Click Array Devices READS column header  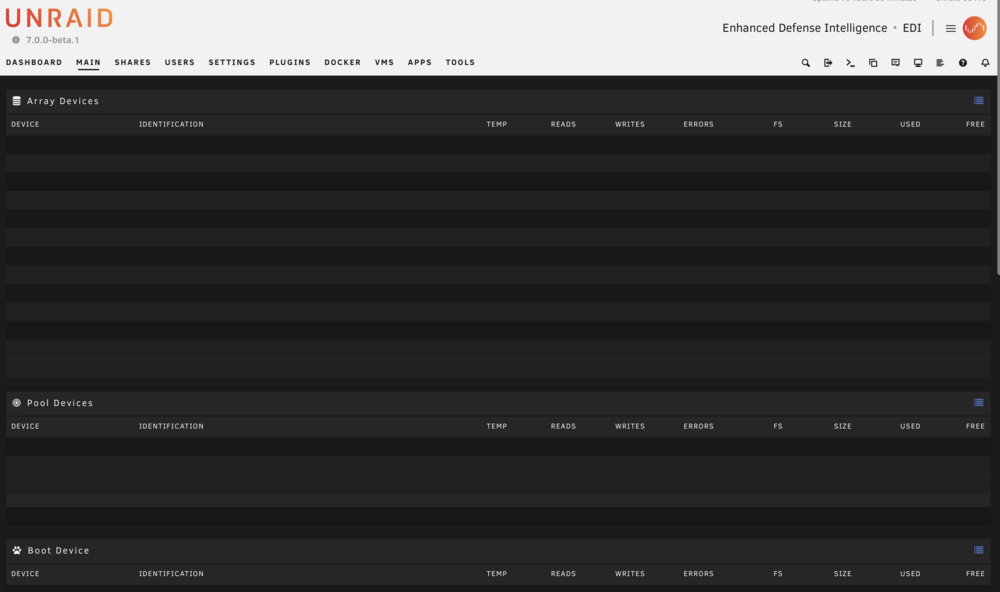coord(563,124)
